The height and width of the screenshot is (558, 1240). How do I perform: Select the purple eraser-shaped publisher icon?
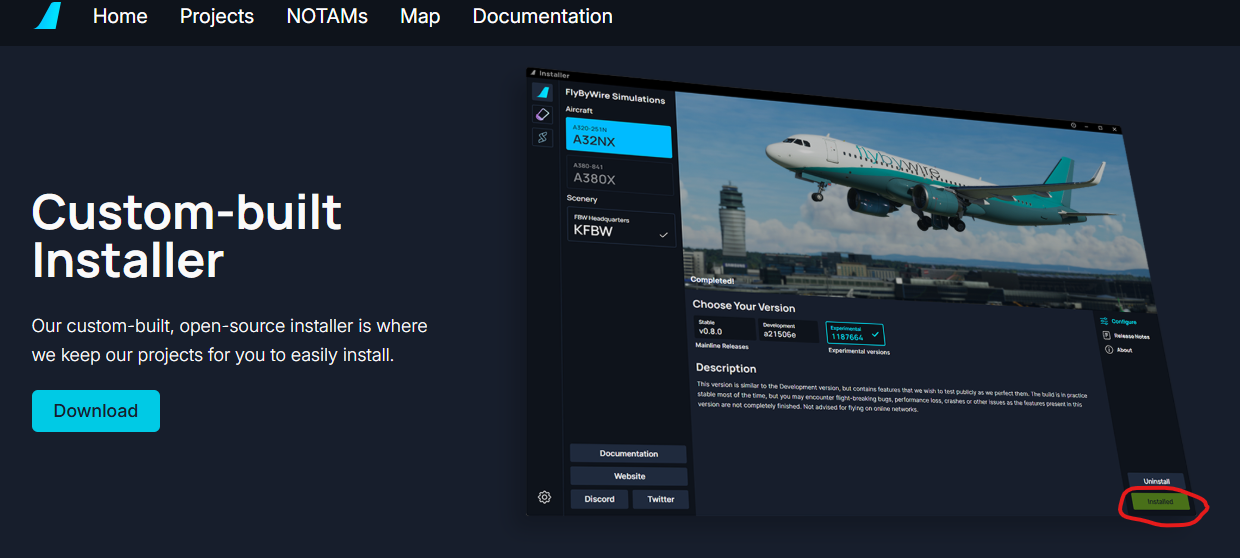pos(542,115)
